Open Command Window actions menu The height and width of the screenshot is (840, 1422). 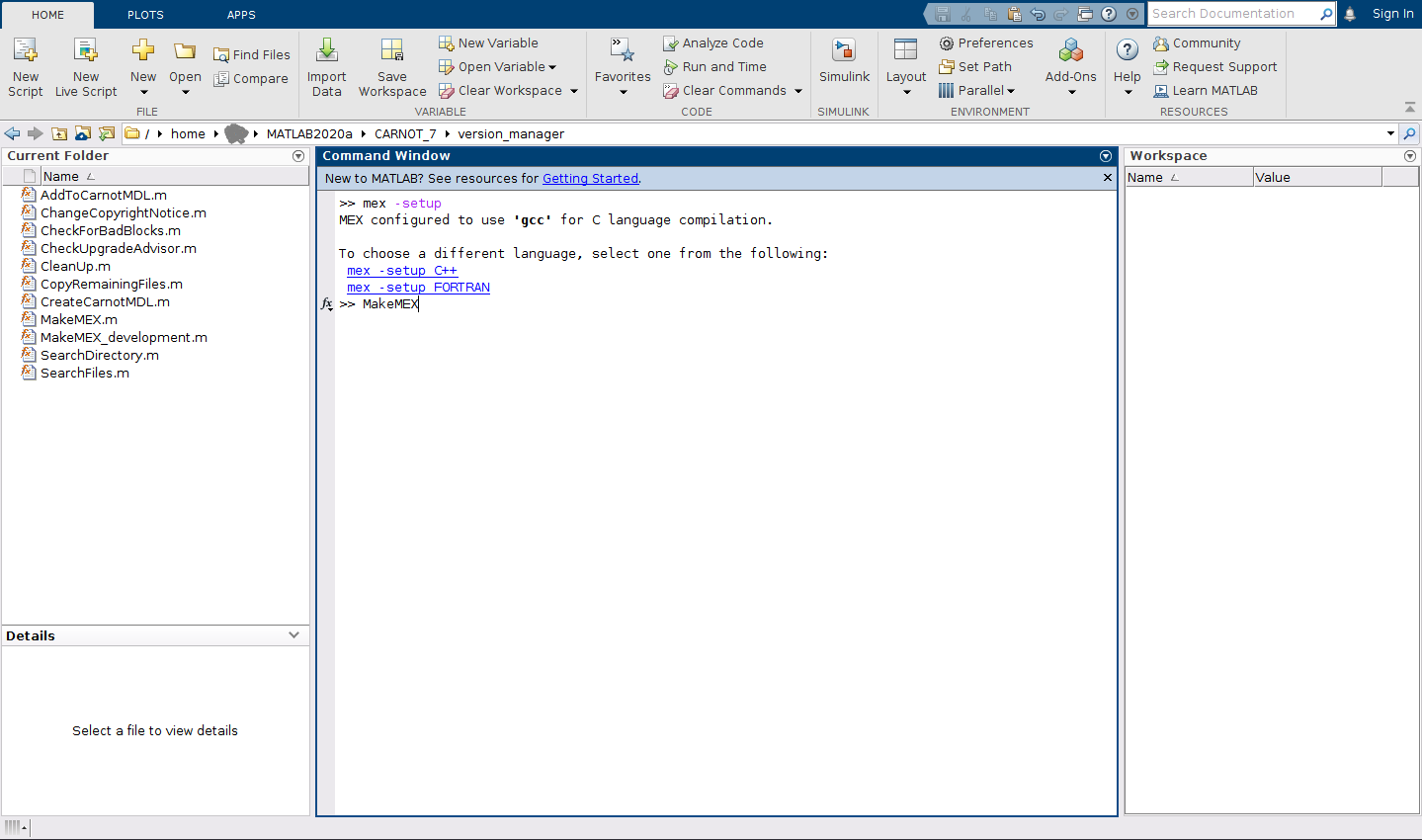coord(1106,156)
